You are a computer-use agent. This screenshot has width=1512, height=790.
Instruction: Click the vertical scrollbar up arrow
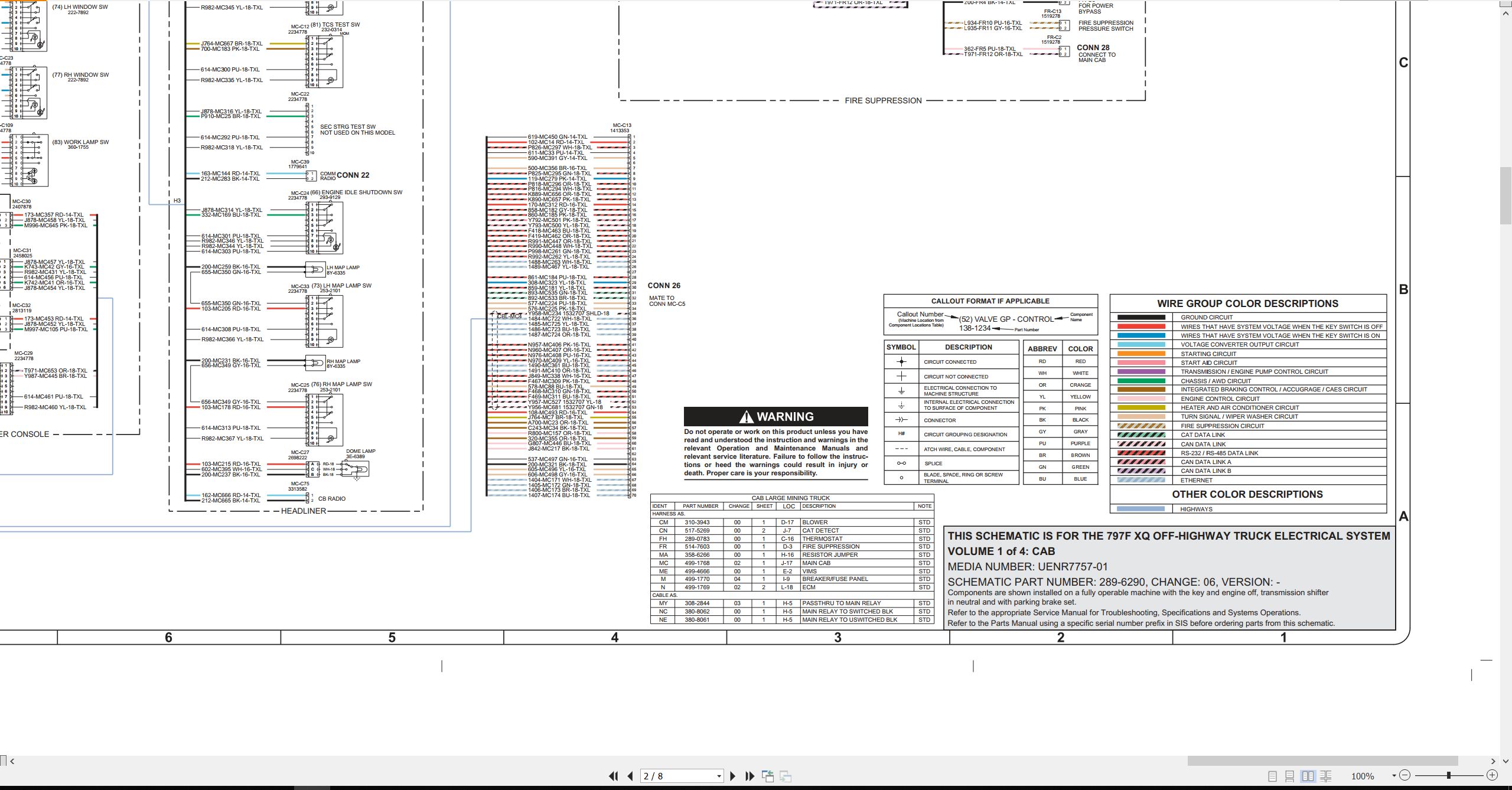[x=1506, y=12]
